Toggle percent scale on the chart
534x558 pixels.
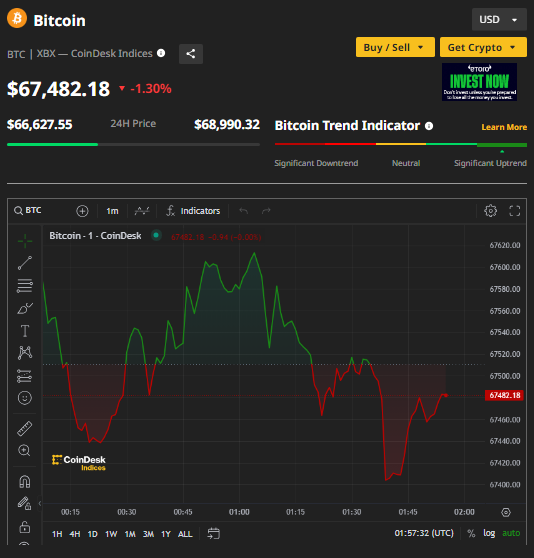[x=471, y=533]
